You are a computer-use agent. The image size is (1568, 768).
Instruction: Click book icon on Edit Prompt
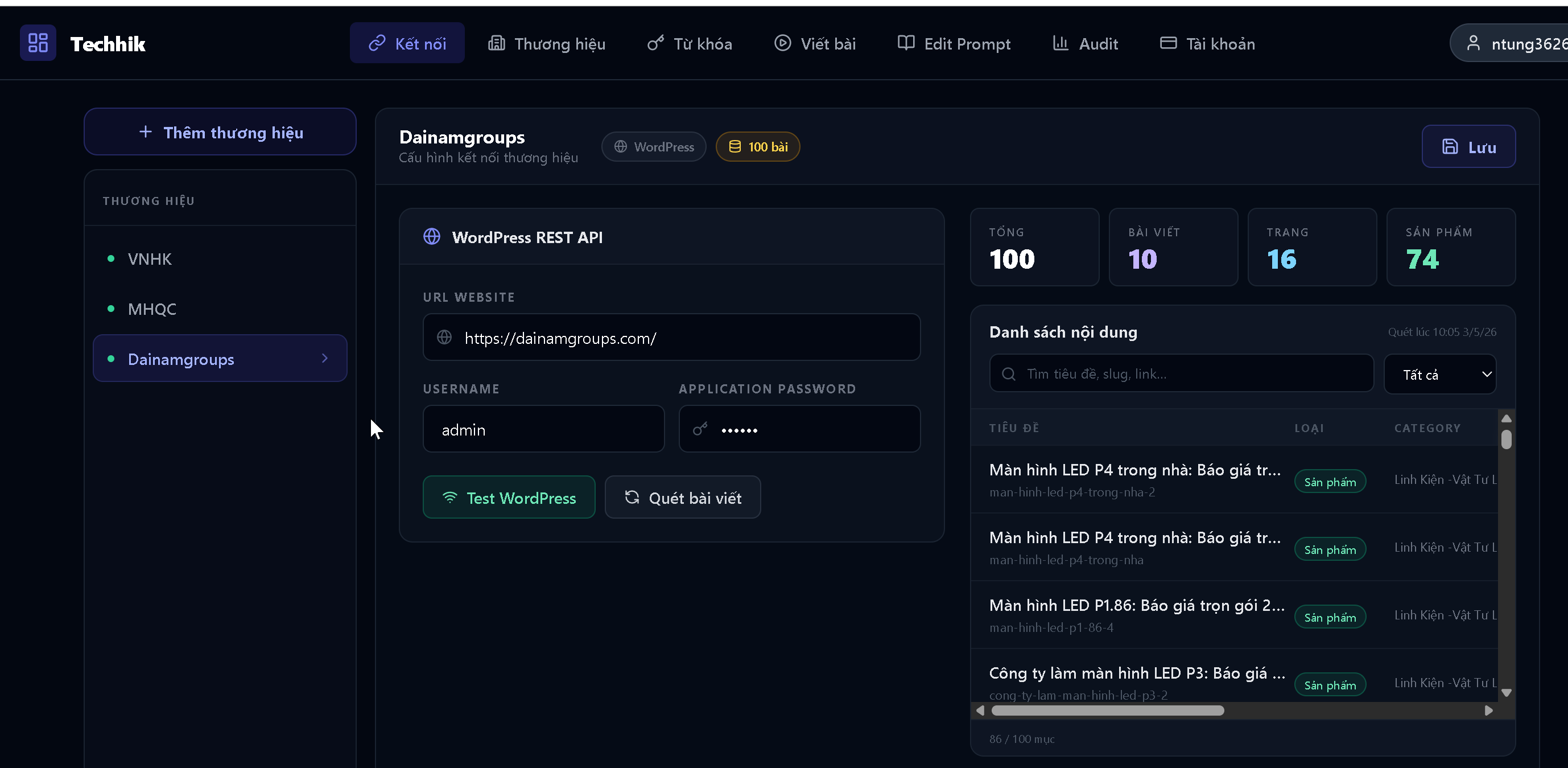coord(906,43)
